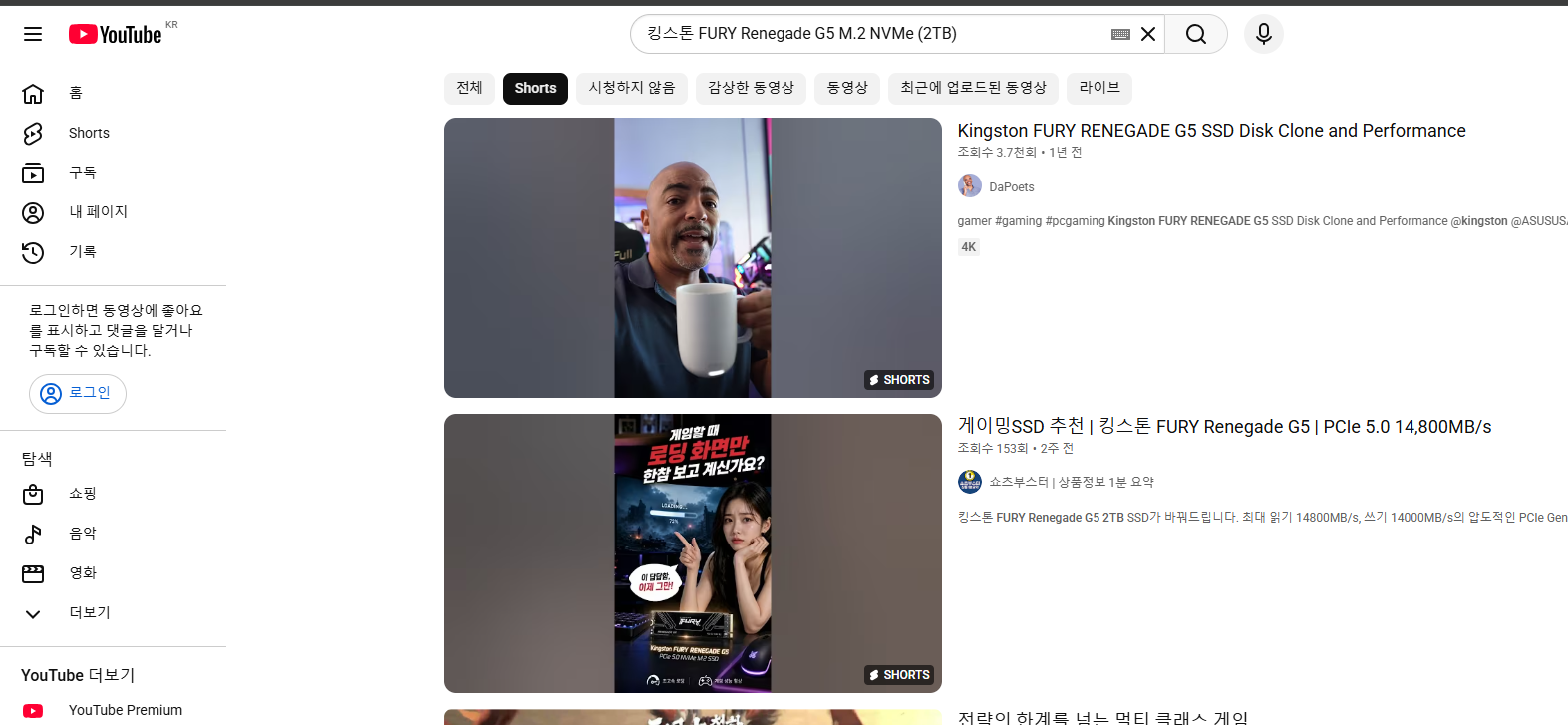
Task: Open the DaPoets channel name
Action: (1011, 187)
